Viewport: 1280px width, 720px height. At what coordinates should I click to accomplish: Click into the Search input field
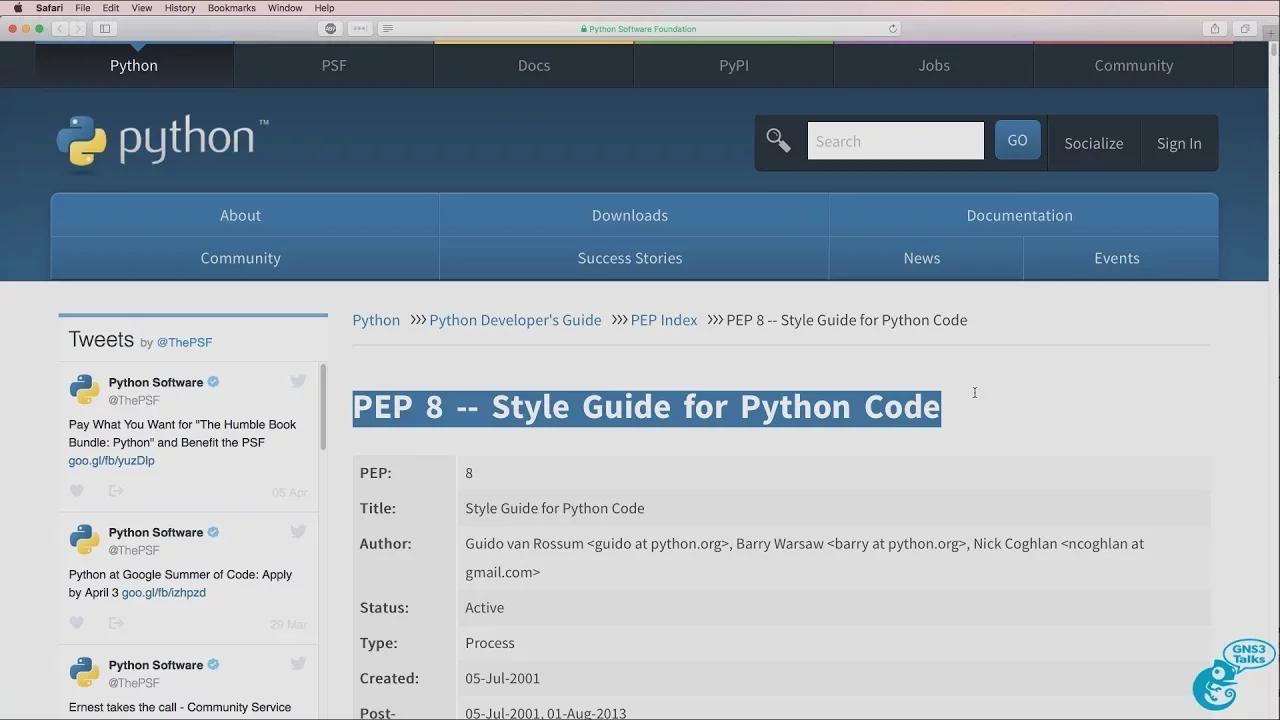[895, 141]
